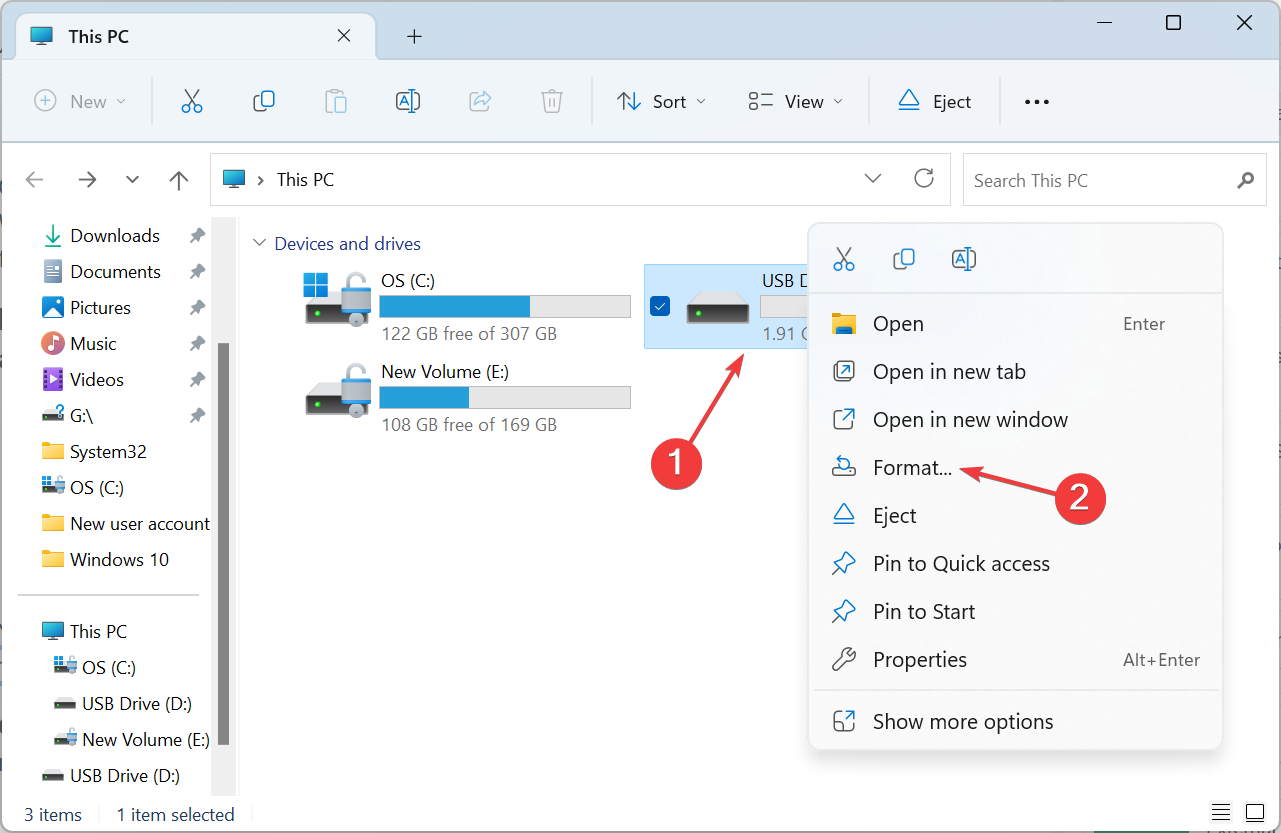The height and width of the screenshot is (833, 1281).
Task: Click the Copy icon in the toolbar
Action: [x=264, y=101]
